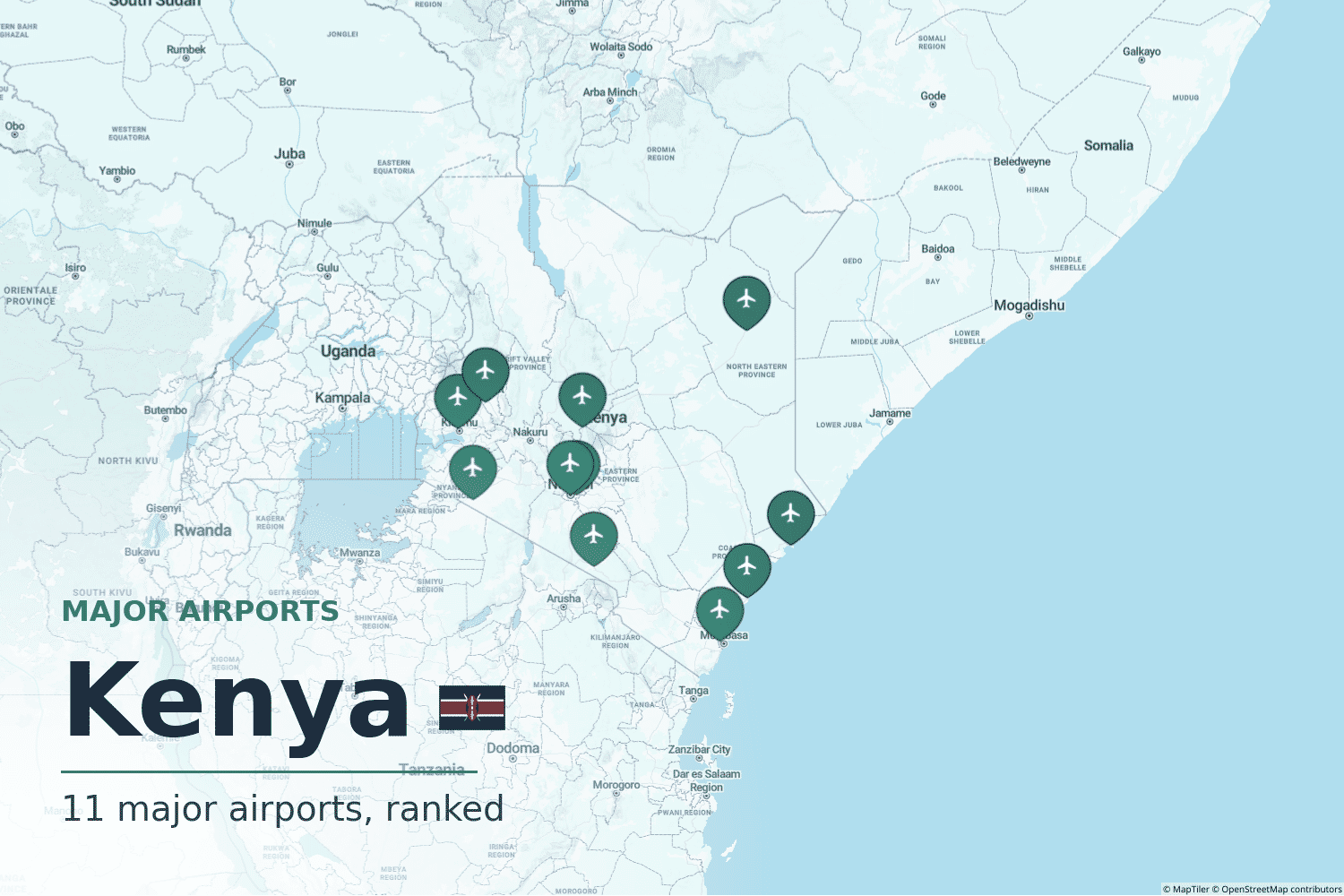1344x896 pixels.
Task: Click the Mogadishu city label
Action: point(1030,306)
